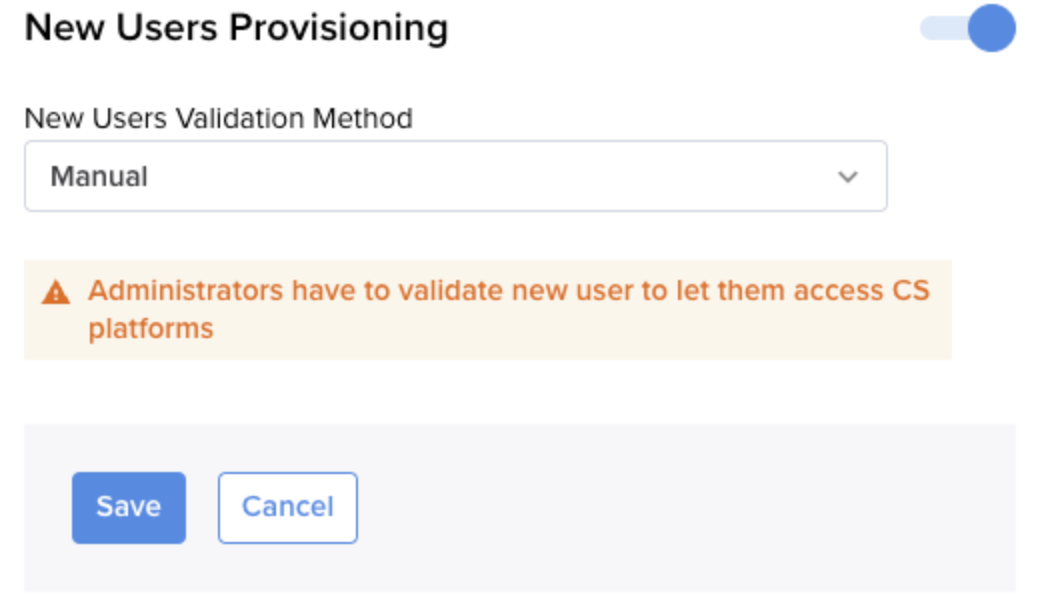This screenshot has width=1042, height=602.
Task: Click the orange warning banner background
Action: coord(488,310)
